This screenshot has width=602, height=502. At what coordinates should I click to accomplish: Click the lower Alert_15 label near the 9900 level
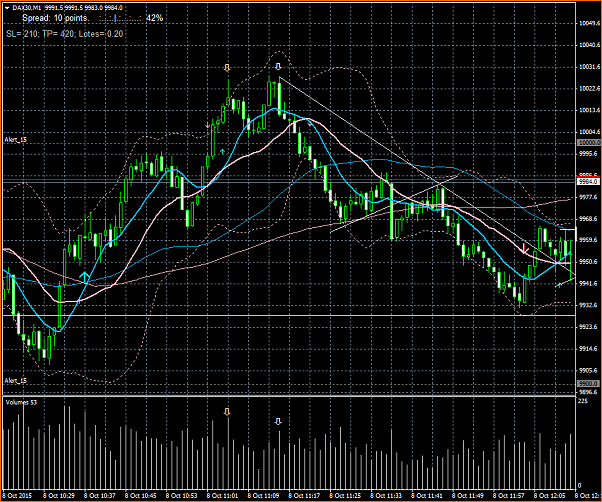coord(16,380)
